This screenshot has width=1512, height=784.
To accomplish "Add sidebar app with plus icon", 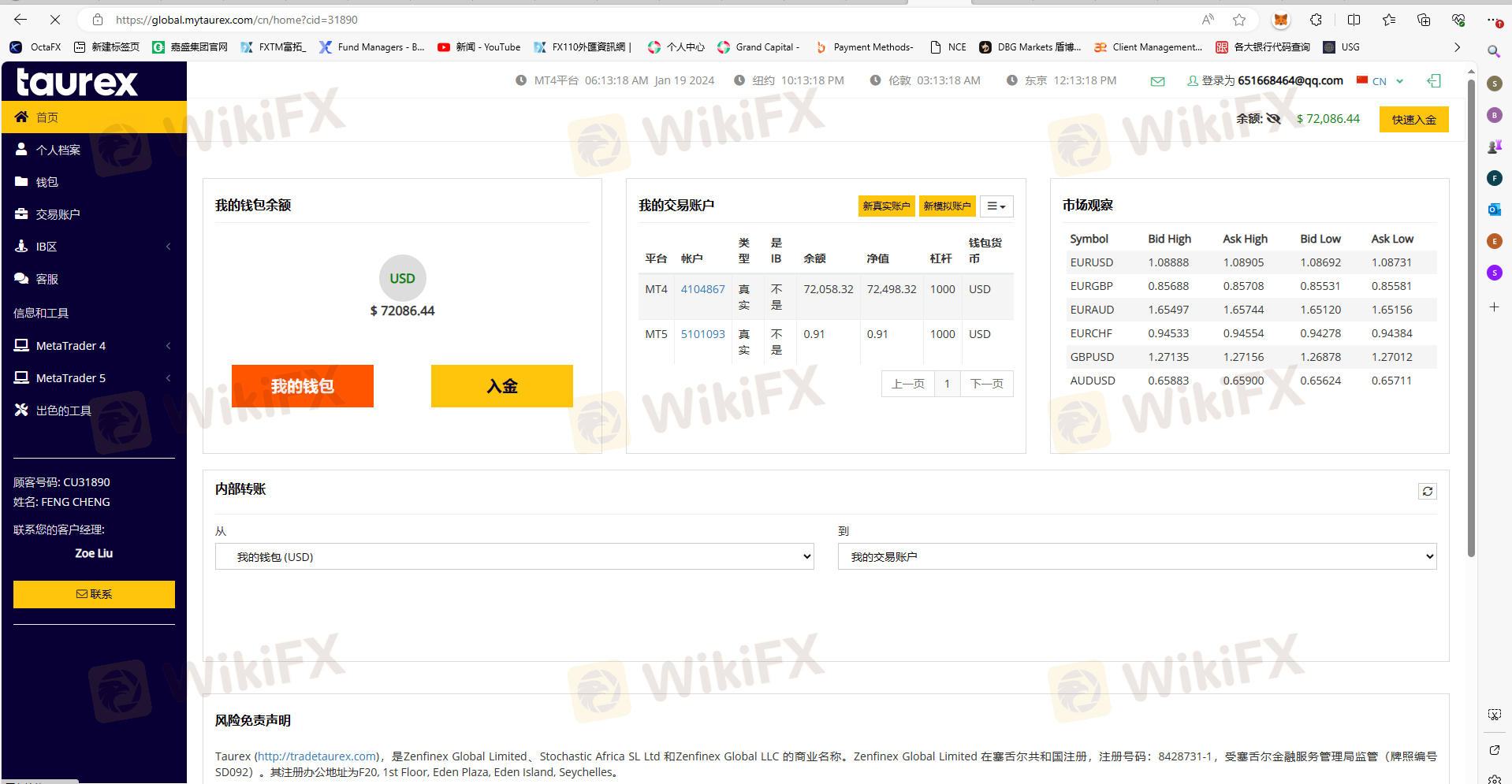I will click(x=1494, y=307).
